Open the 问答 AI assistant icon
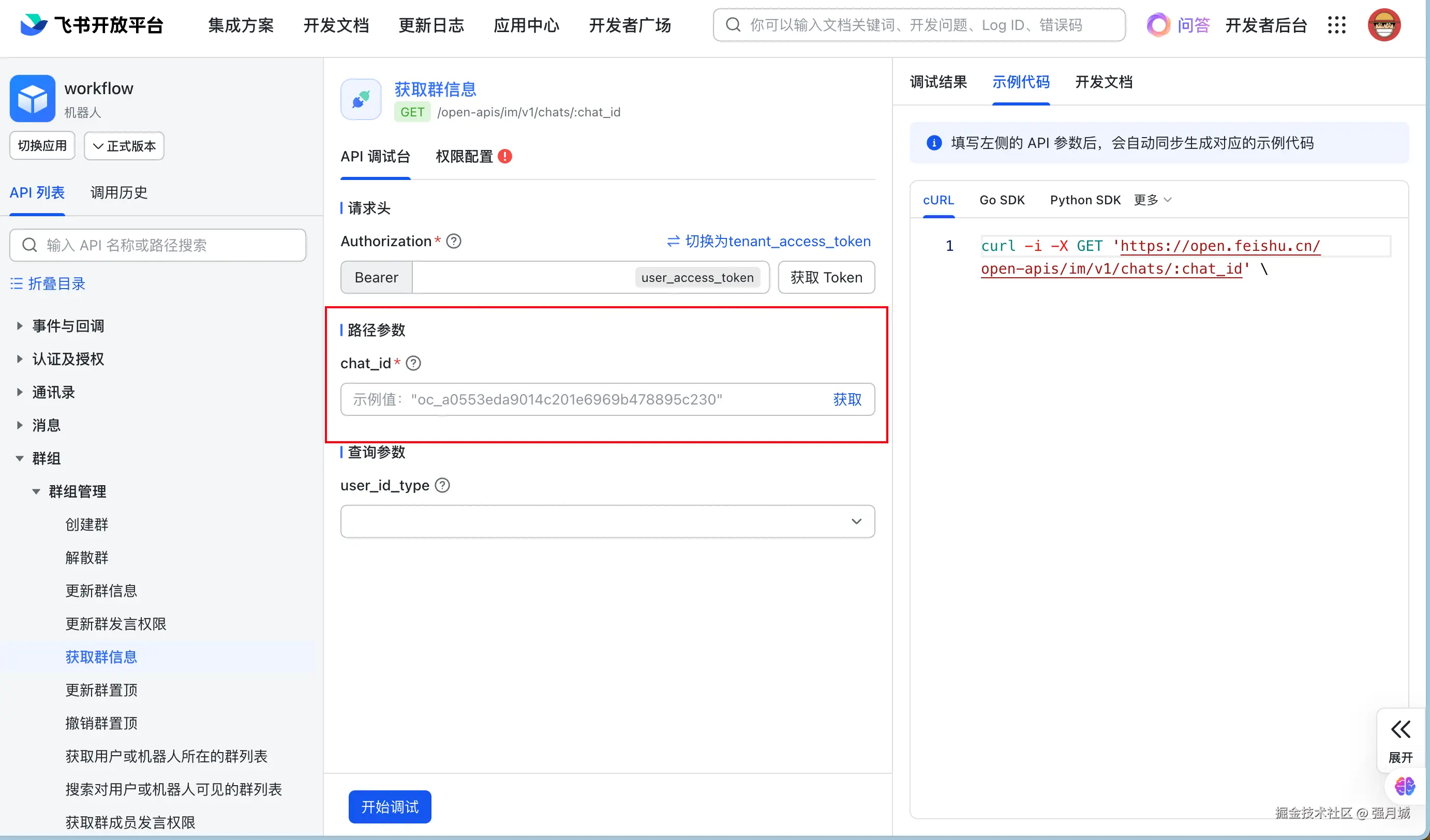Image resolution: width=1430 pixels, height=840 pixels. point(1158,25)
